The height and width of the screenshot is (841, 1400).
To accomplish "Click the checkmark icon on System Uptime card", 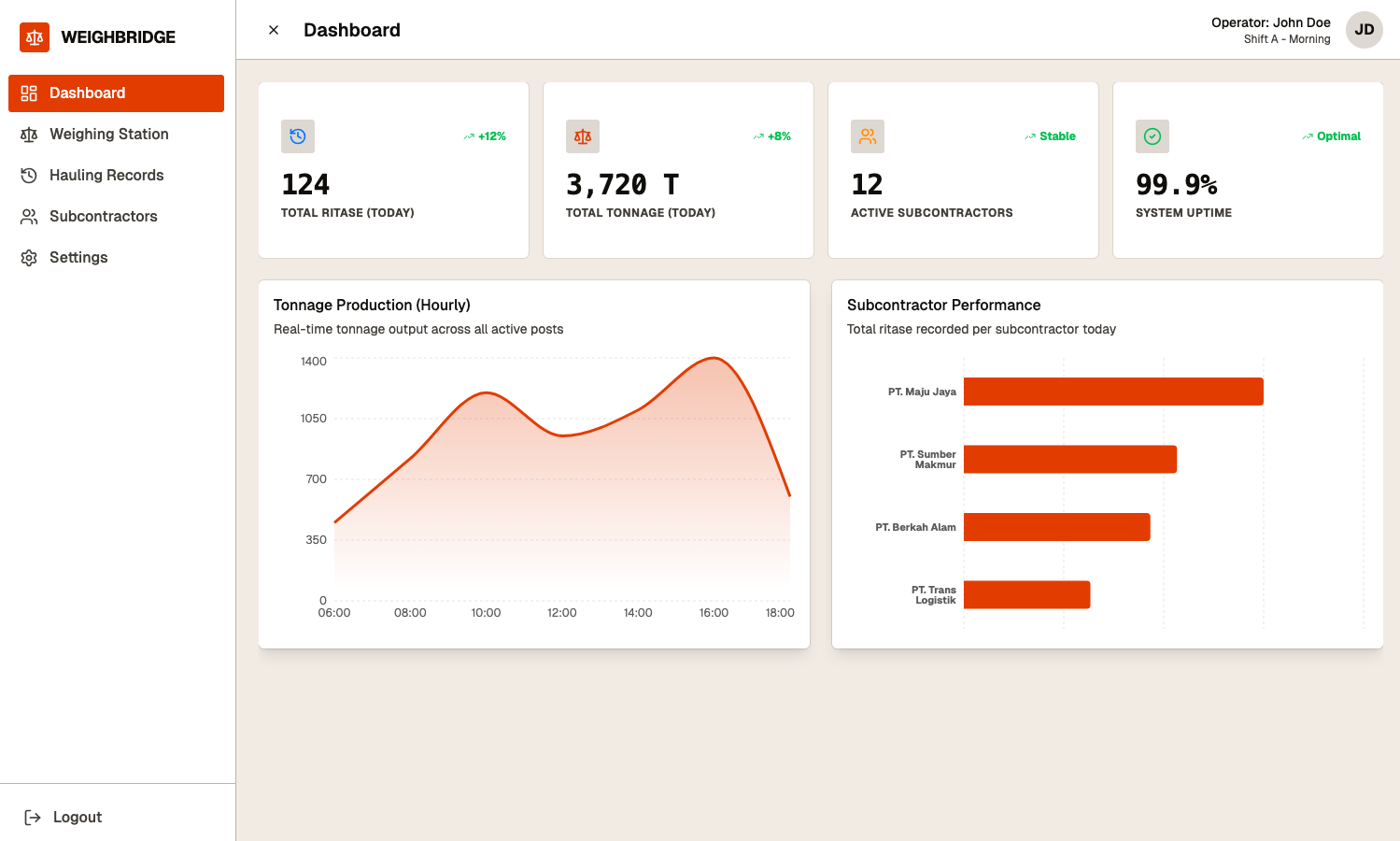I will [x=1152, y=135].
